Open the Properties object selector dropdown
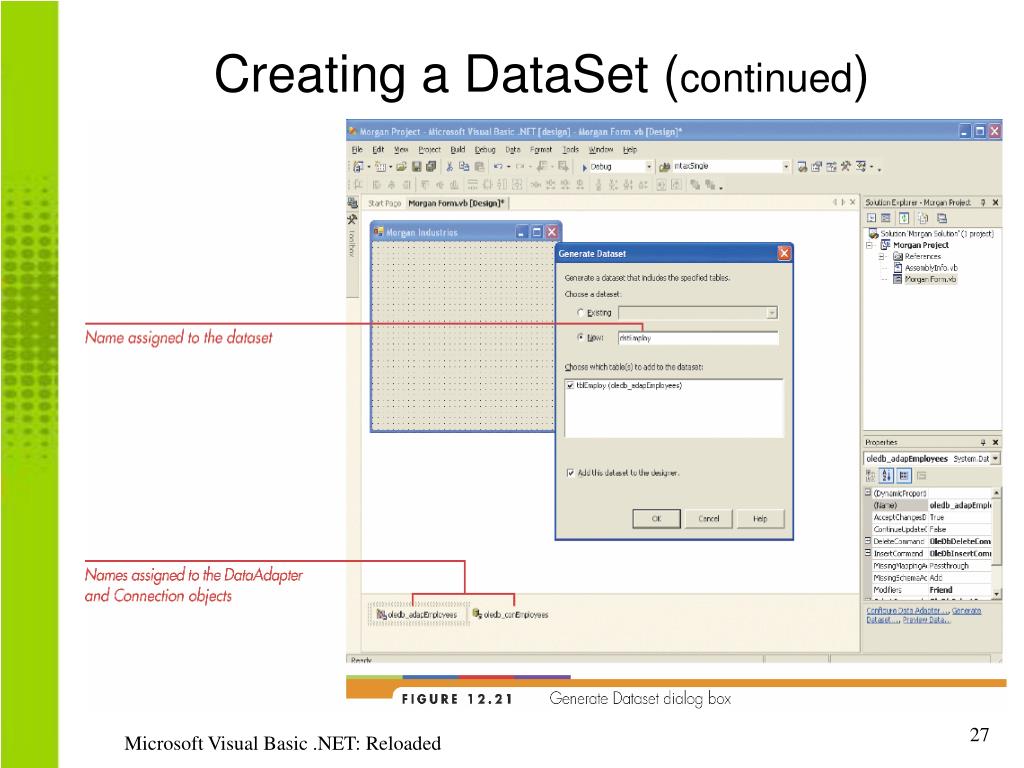 (x=995, y=459)
